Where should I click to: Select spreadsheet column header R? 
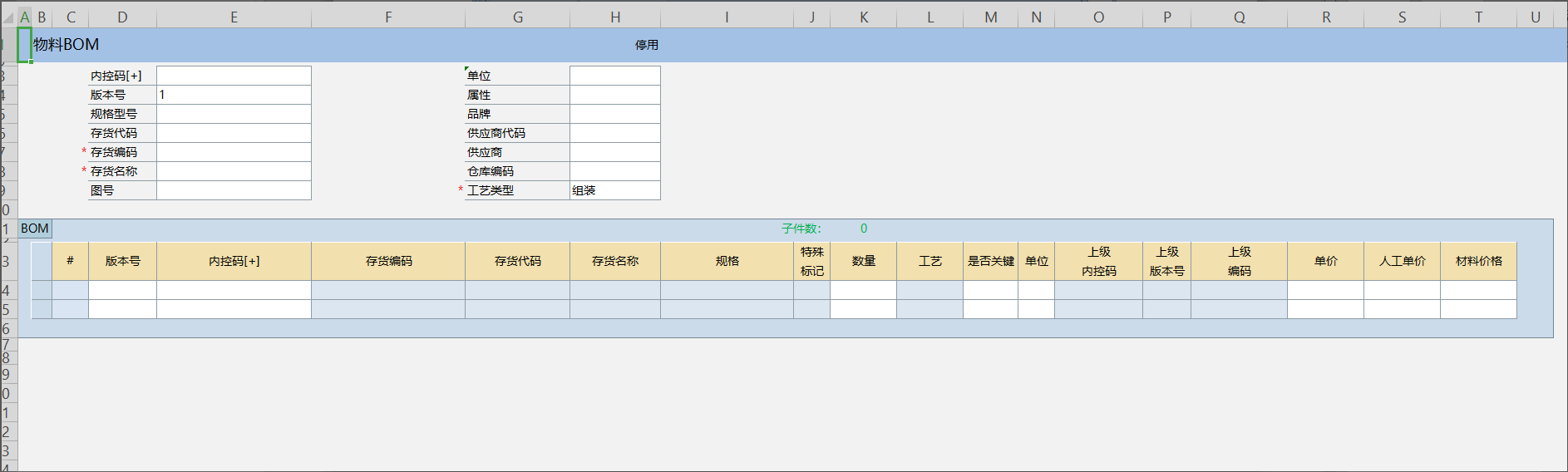point(1326,17)
